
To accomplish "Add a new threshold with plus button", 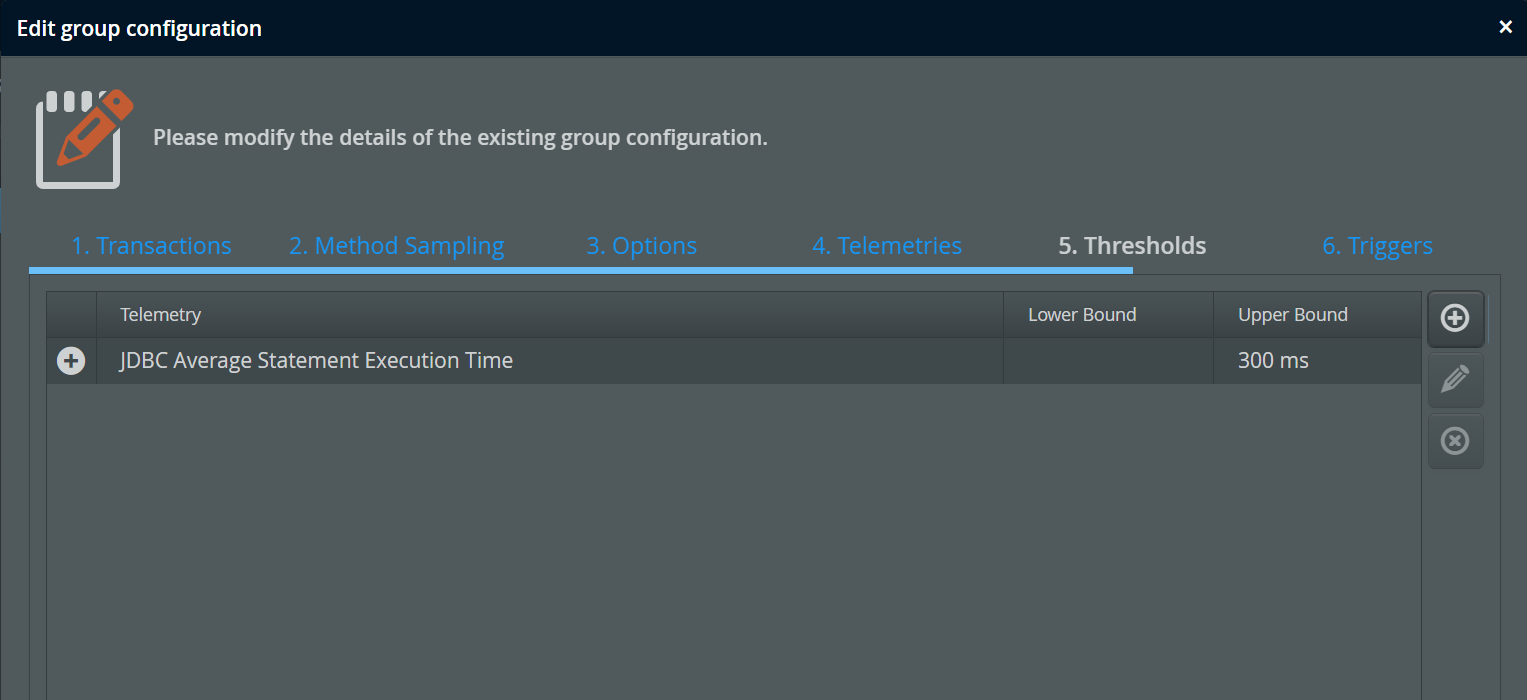I will (x=1455, y=318).
